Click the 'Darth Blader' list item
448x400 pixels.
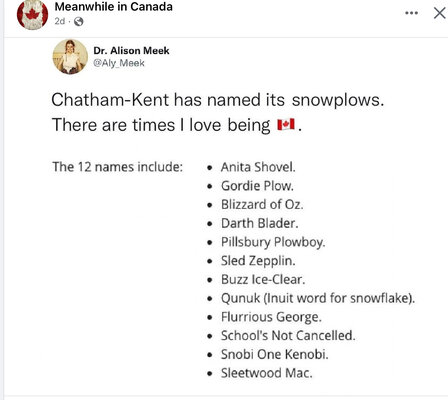[x=259, y=223]
